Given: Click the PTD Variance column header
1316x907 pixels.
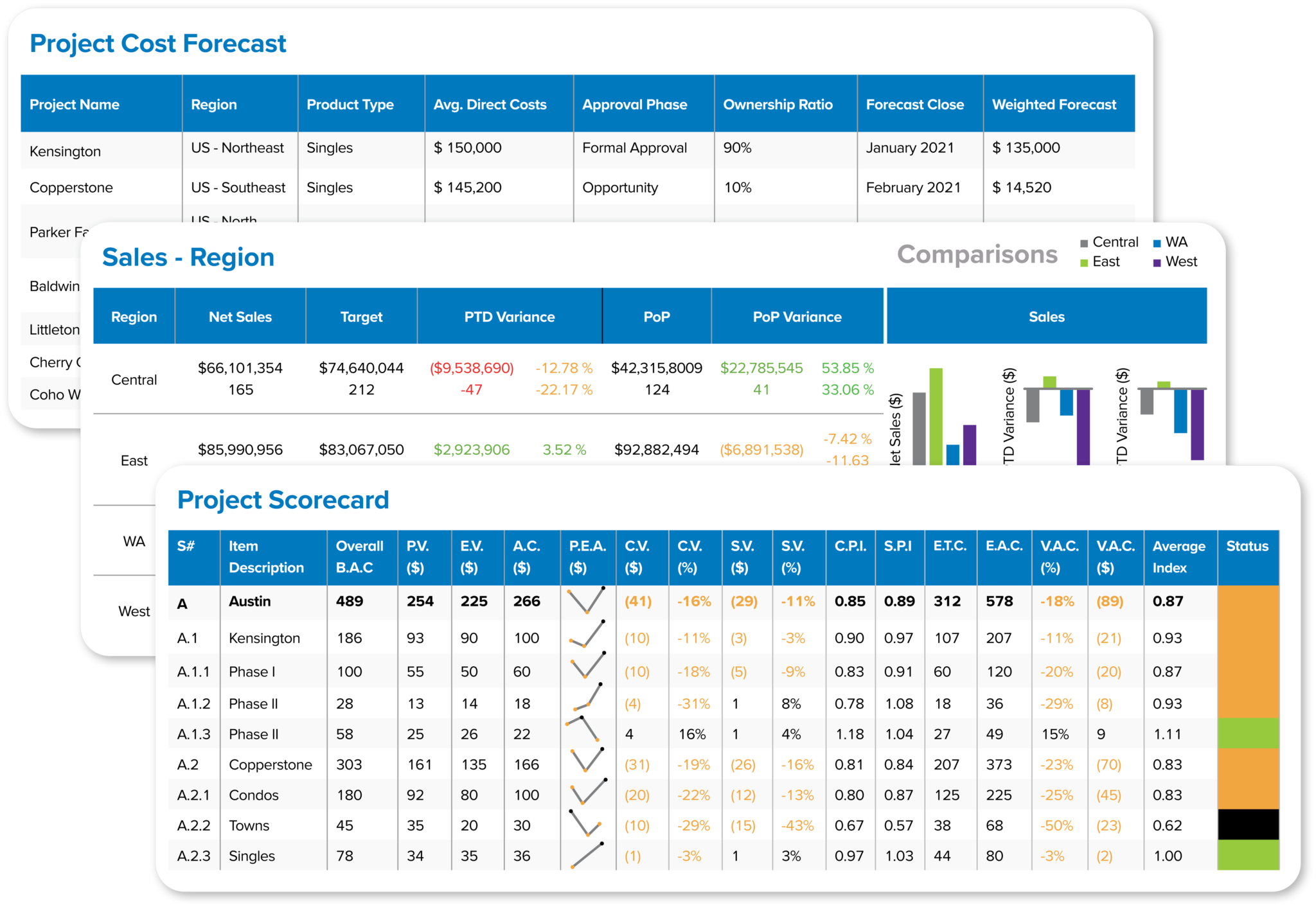Looking at the screenshot, I should 509,317.
